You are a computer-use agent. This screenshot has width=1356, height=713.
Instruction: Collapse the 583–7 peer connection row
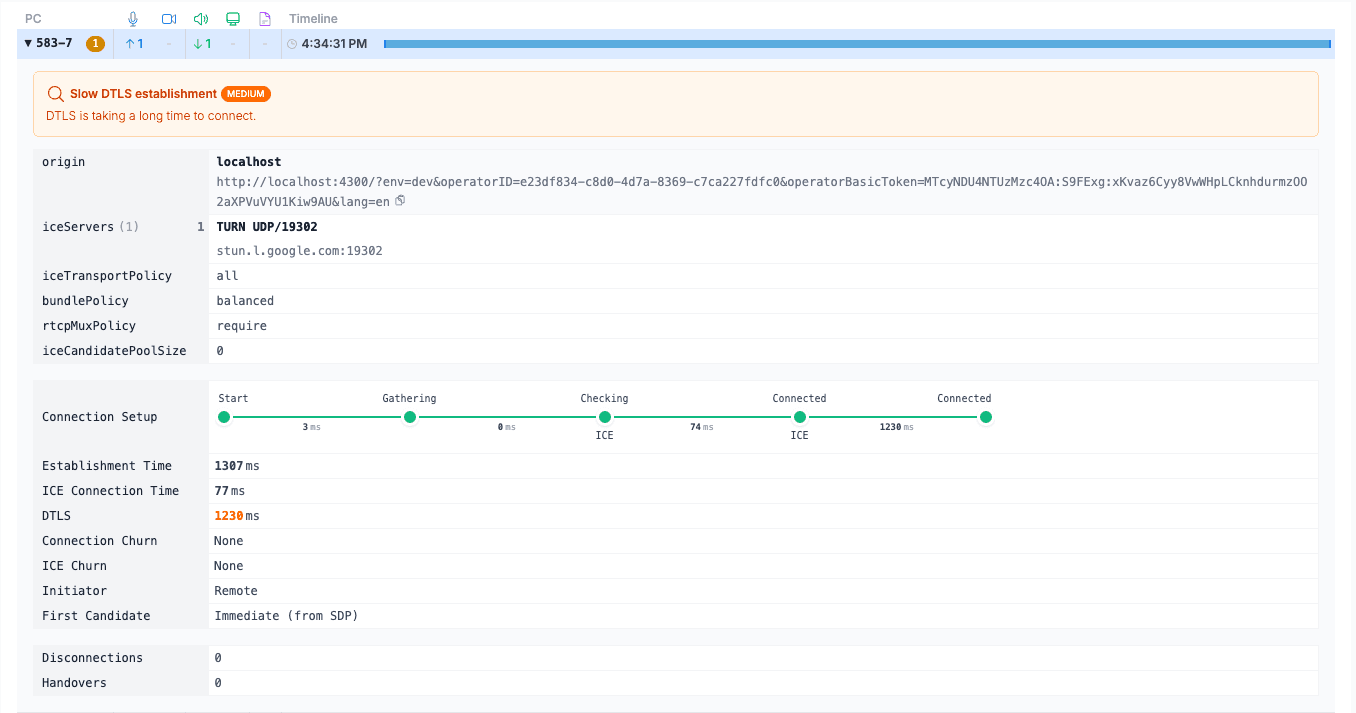pos(28,43)
